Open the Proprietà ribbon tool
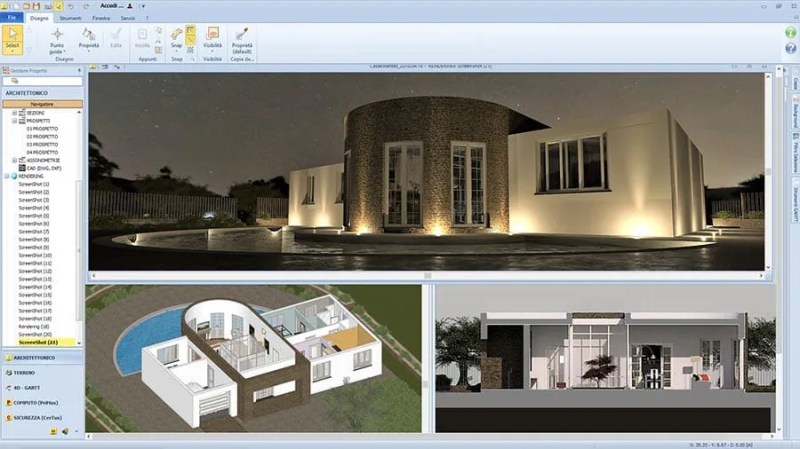Viewport: 800px width, 449px height. point(88,40)
